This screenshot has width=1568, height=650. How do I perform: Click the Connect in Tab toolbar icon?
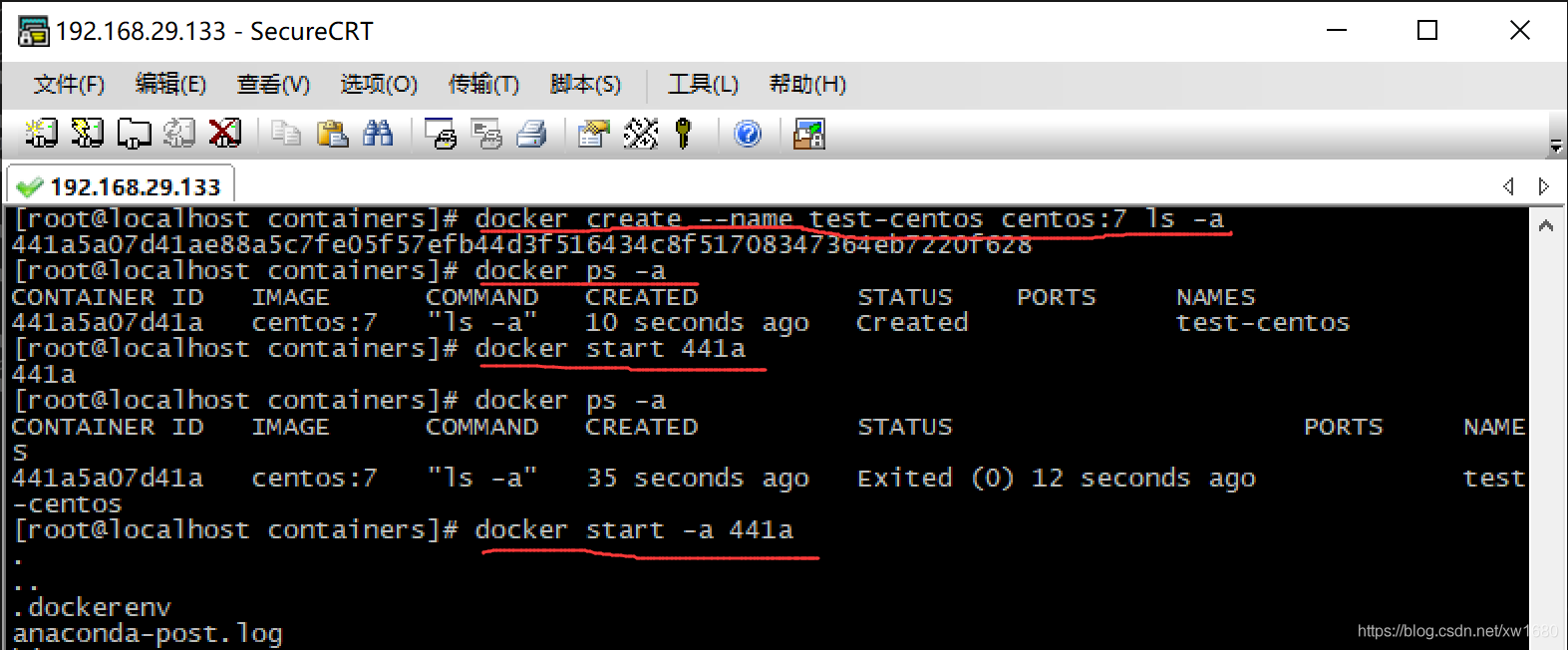pyautogui.click(x=134, y=134)
